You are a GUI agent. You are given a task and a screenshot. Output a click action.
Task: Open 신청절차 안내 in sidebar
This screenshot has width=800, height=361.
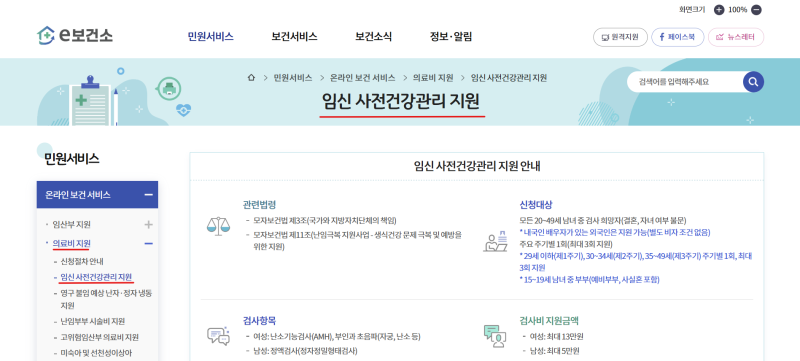(82, 262)
